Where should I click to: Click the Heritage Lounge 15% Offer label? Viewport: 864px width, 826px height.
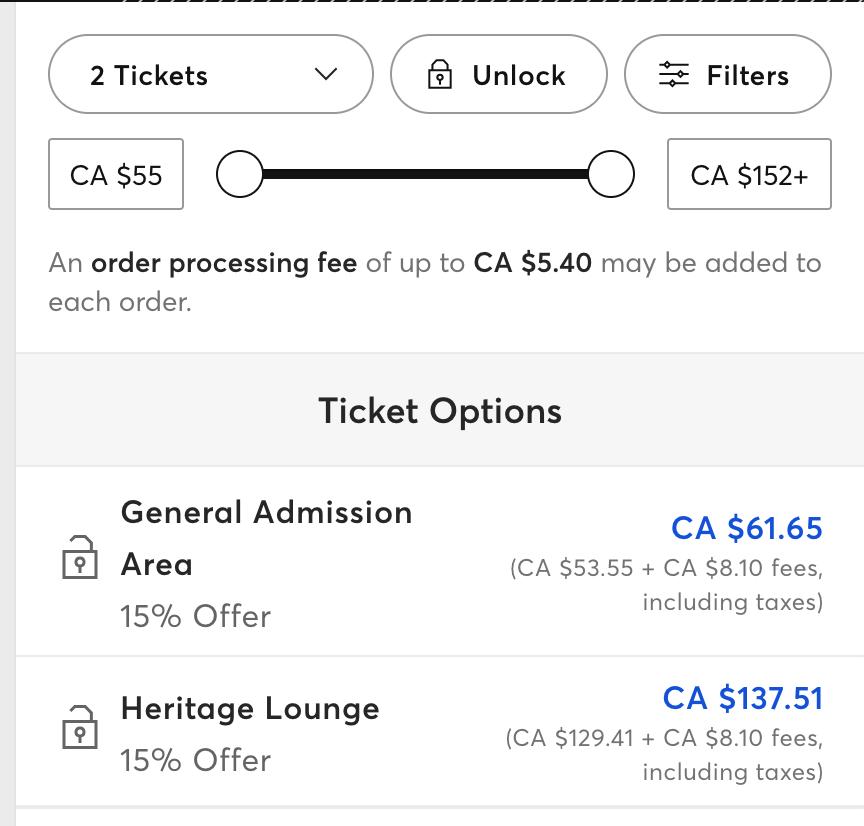[x=195, y=760]
